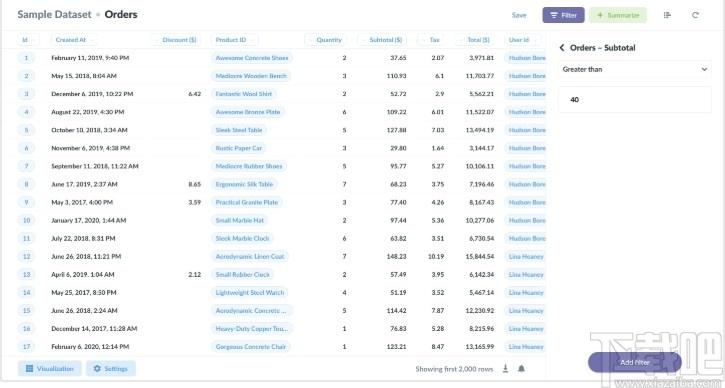Image resolution: width=725 pixels, height=388 pixels.
Task: Click Add filter button
Action: tap(634, 363)
